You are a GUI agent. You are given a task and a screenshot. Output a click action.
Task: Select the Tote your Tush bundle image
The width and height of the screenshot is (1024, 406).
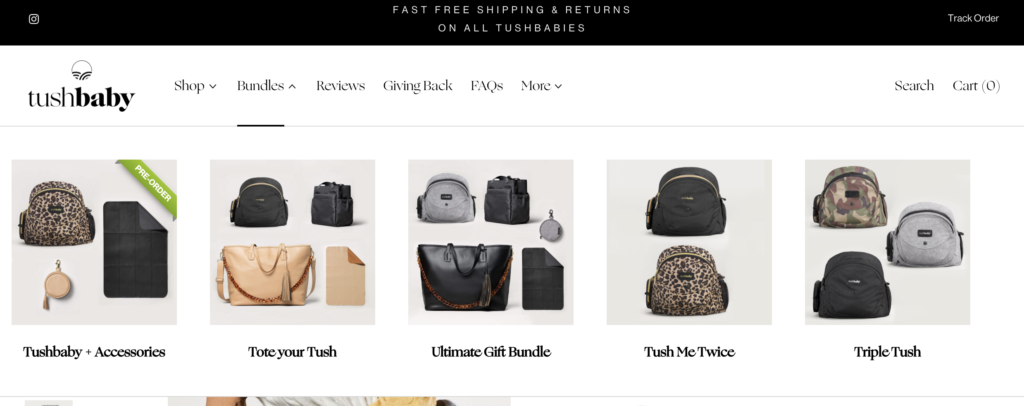(x=293, y=242)
